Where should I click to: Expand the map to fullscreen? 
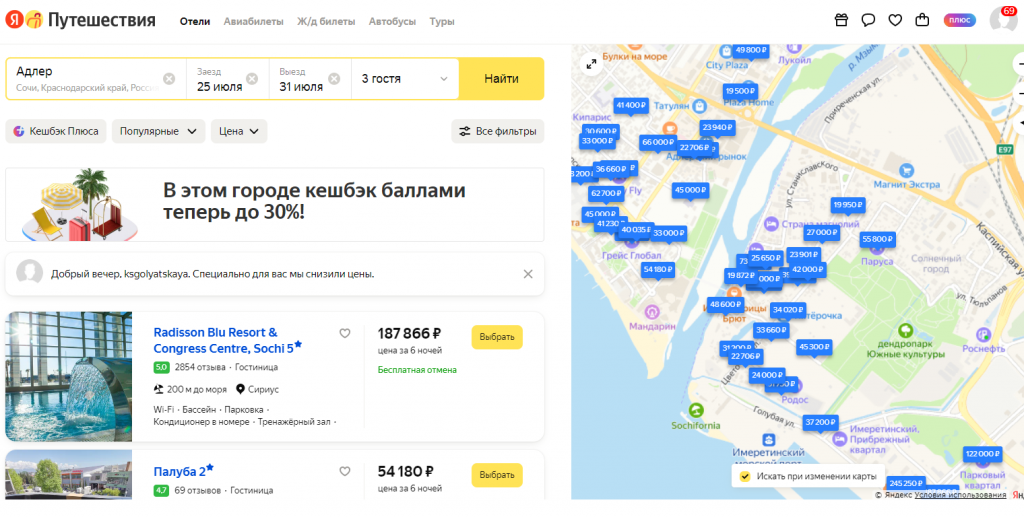pyautogui.click(x=591, y=64)
